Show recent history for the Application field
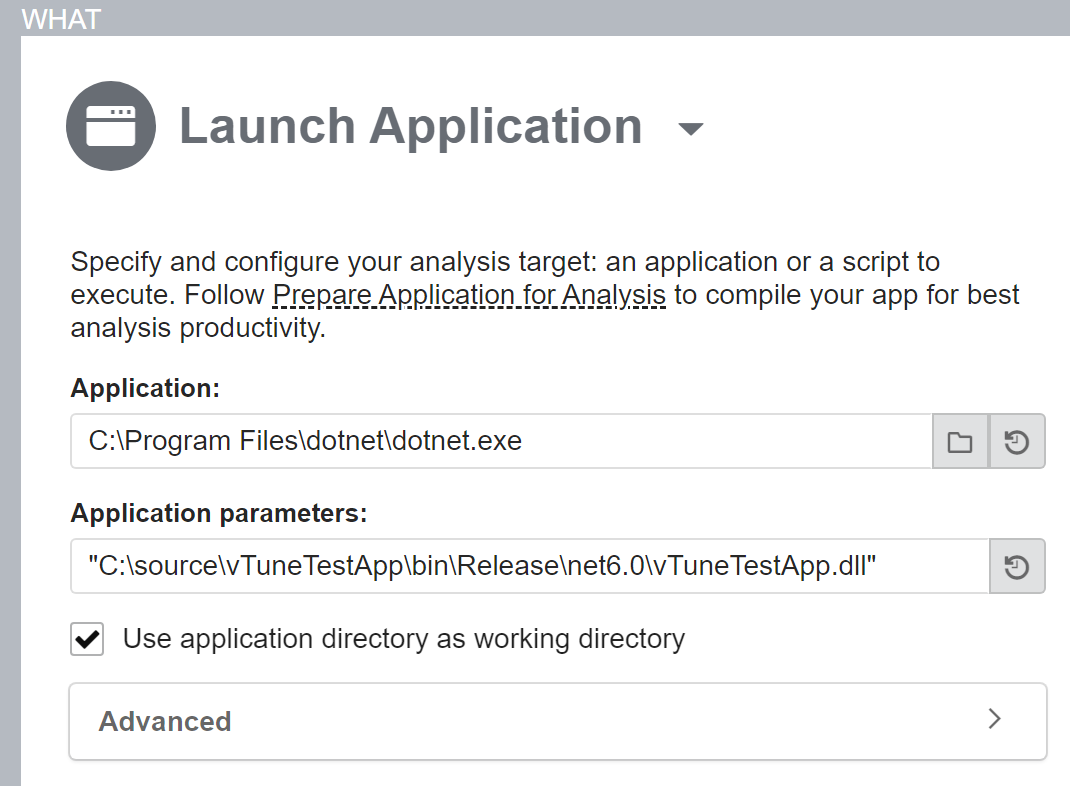 pos(1017,442)
